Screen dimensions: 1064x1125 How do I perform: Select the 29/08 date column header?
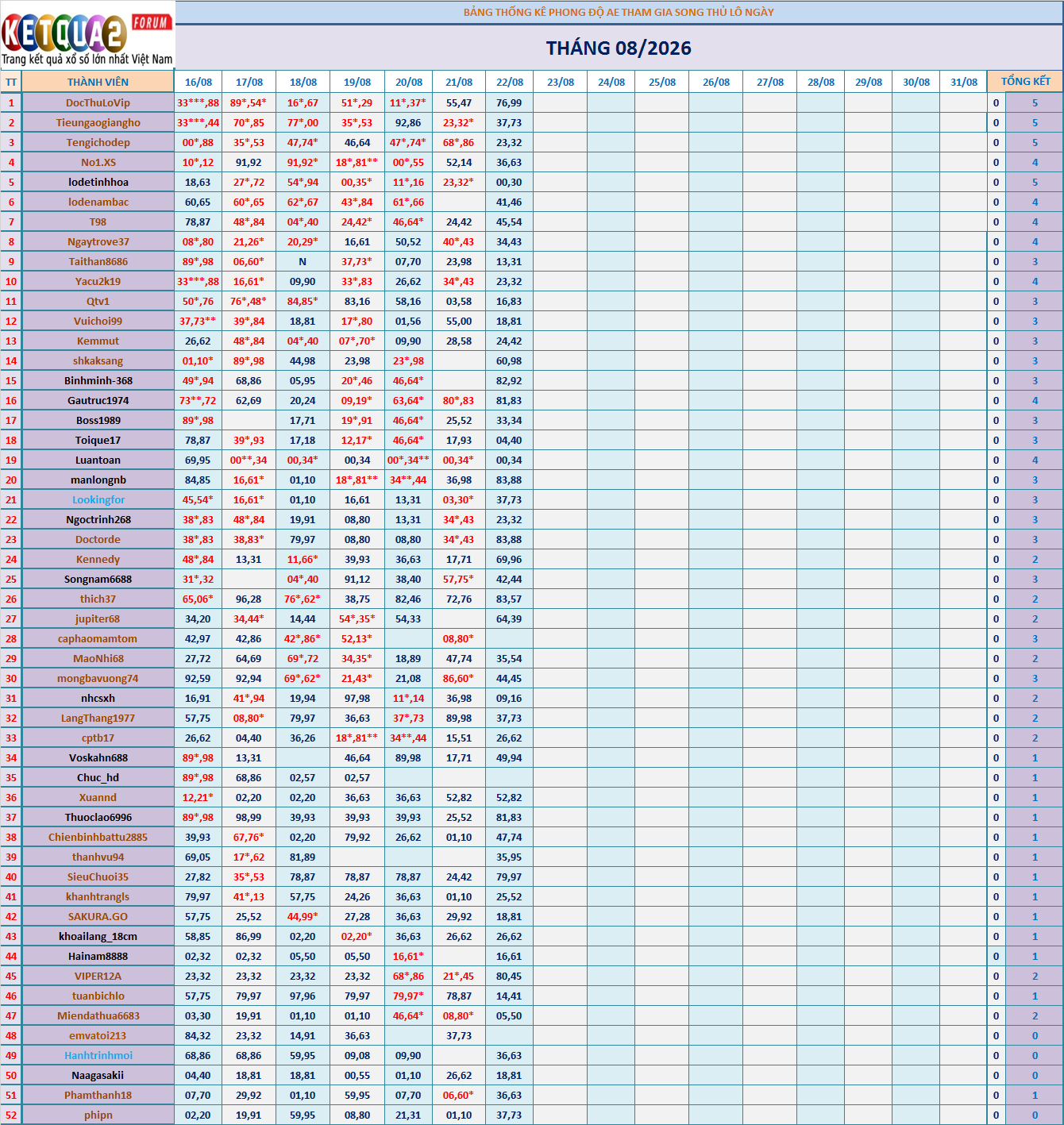click(869, 82)
